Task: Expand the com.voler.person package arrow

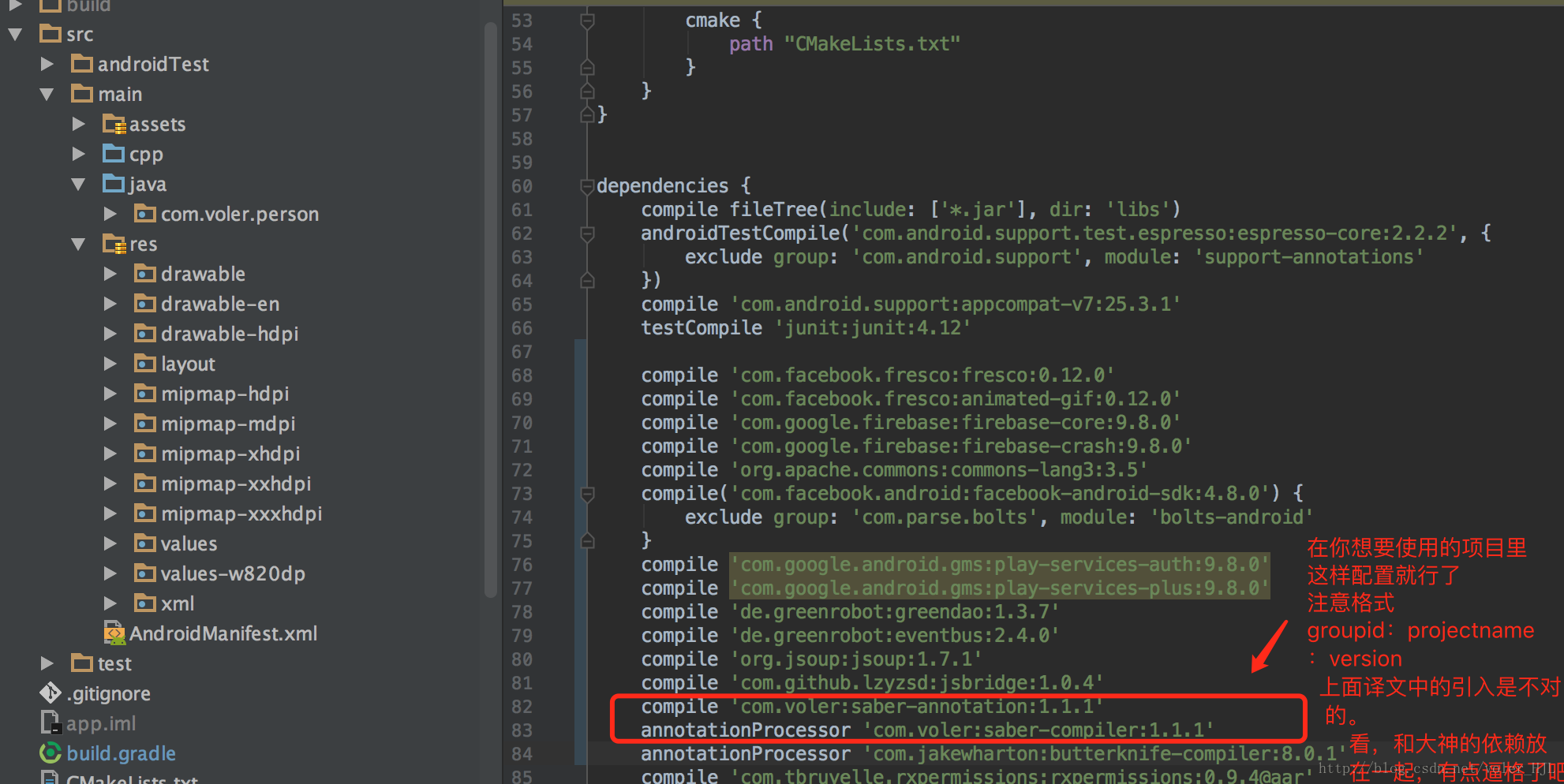Action: [110, 214]
